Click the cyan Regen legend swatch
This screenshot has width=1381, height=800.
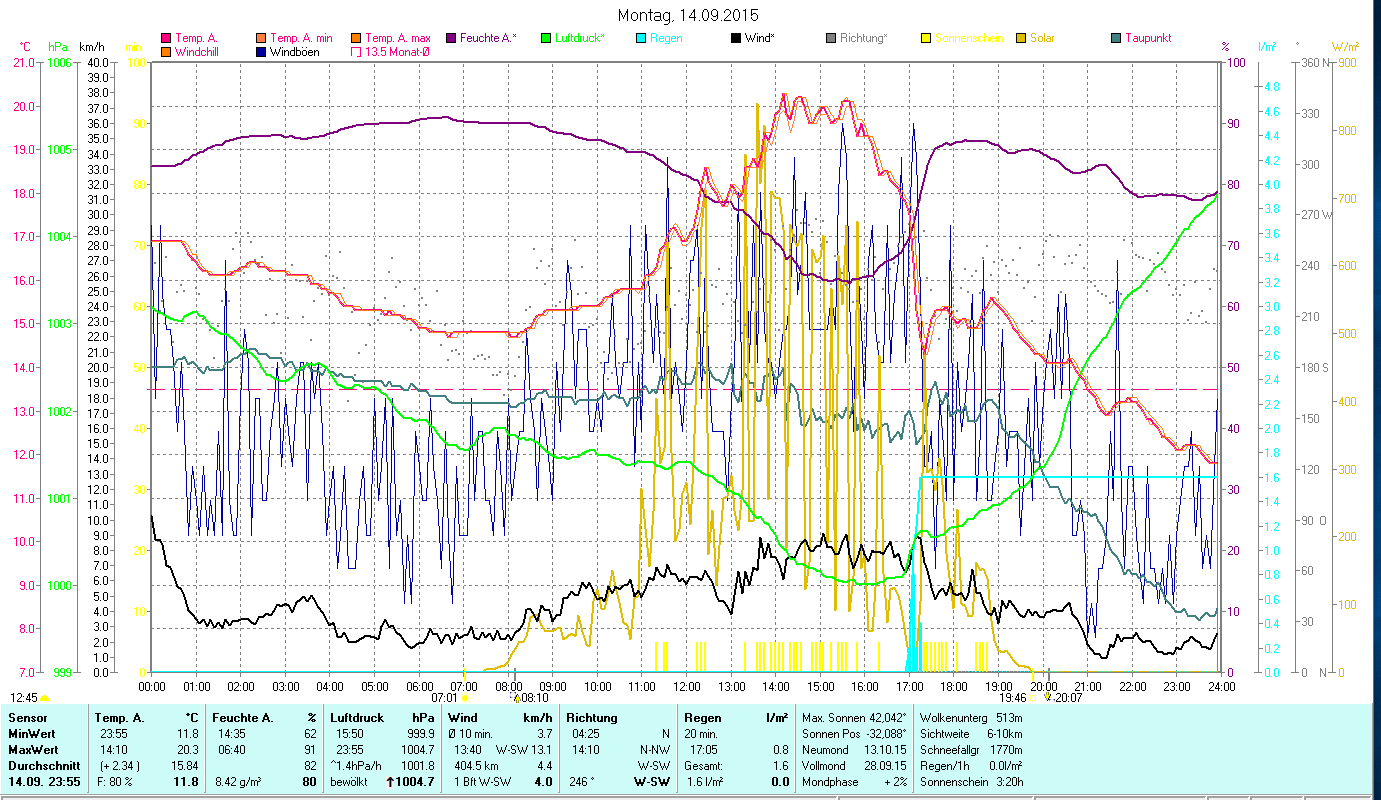(x=641, y=38)
